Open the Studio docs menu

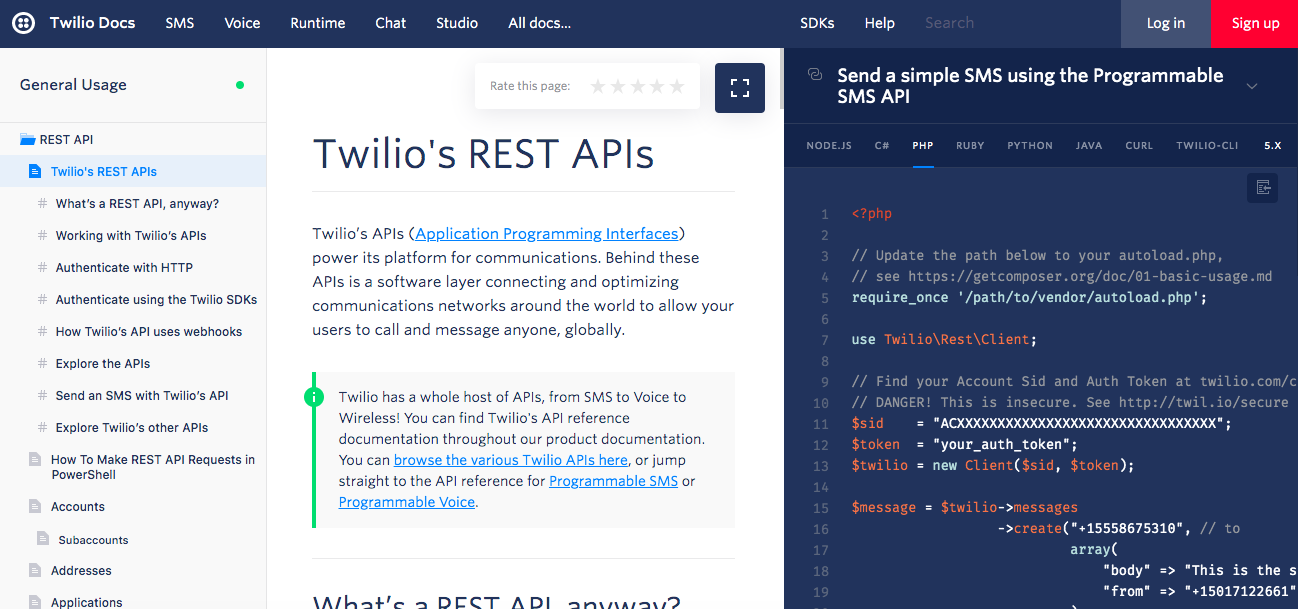457,23
